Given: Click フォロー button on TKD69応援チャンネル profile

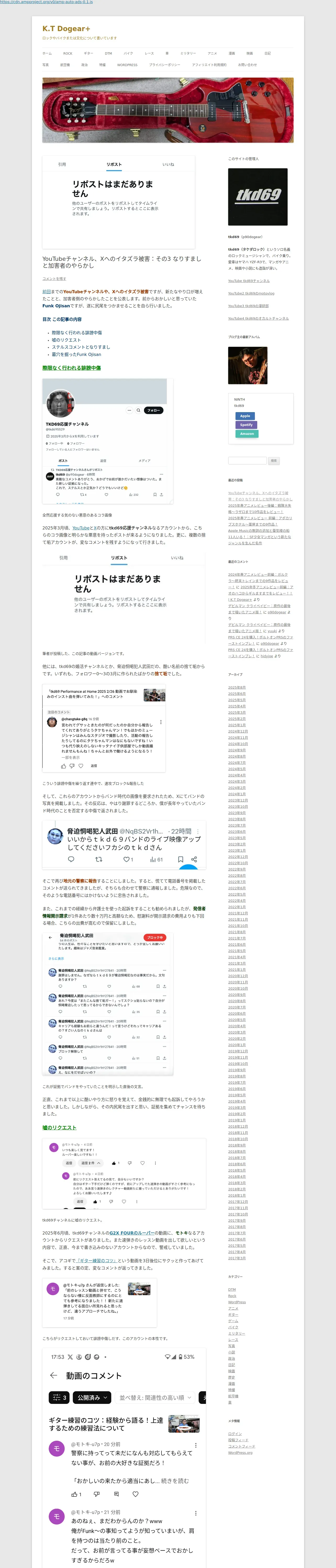Looking at the screenshot, I should [x=154, y=410].
